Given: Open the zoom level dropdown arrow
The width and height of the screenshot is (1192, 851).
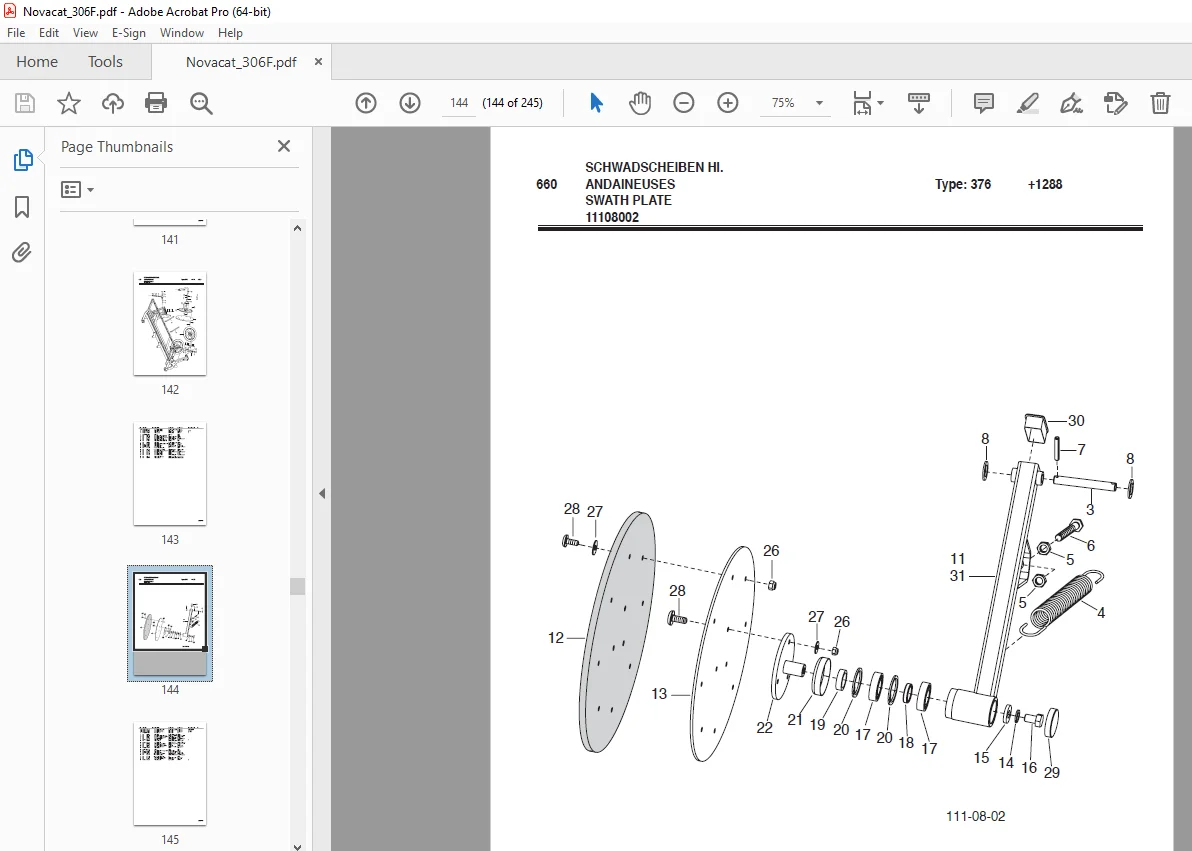Looking at the screenshot, I should [819, 103].
